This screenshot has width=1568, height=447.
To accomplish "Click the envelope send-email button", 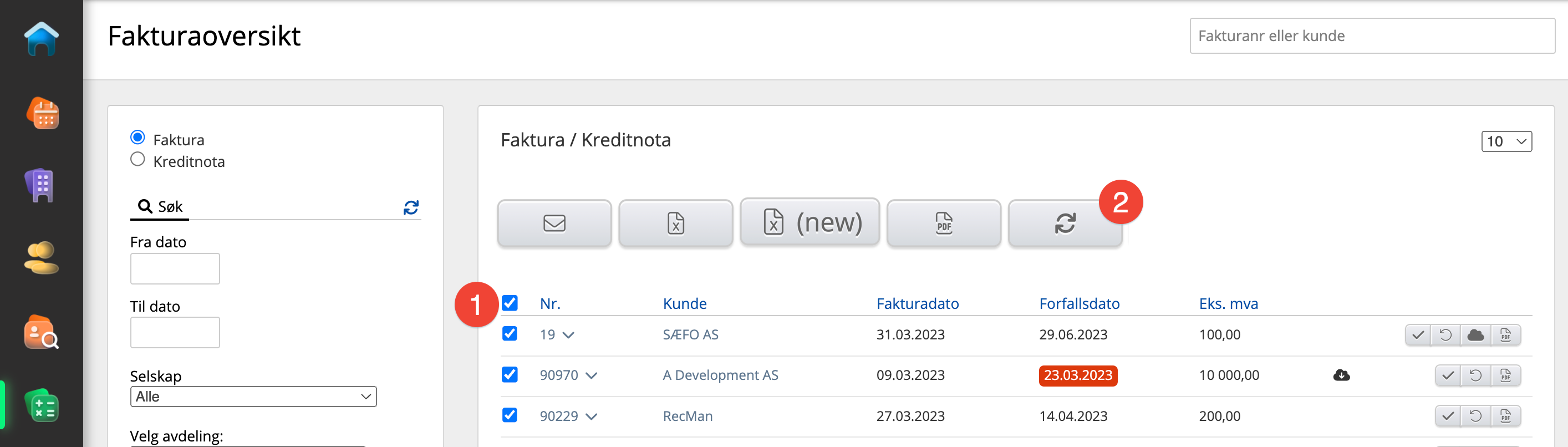I will [554, 223].
